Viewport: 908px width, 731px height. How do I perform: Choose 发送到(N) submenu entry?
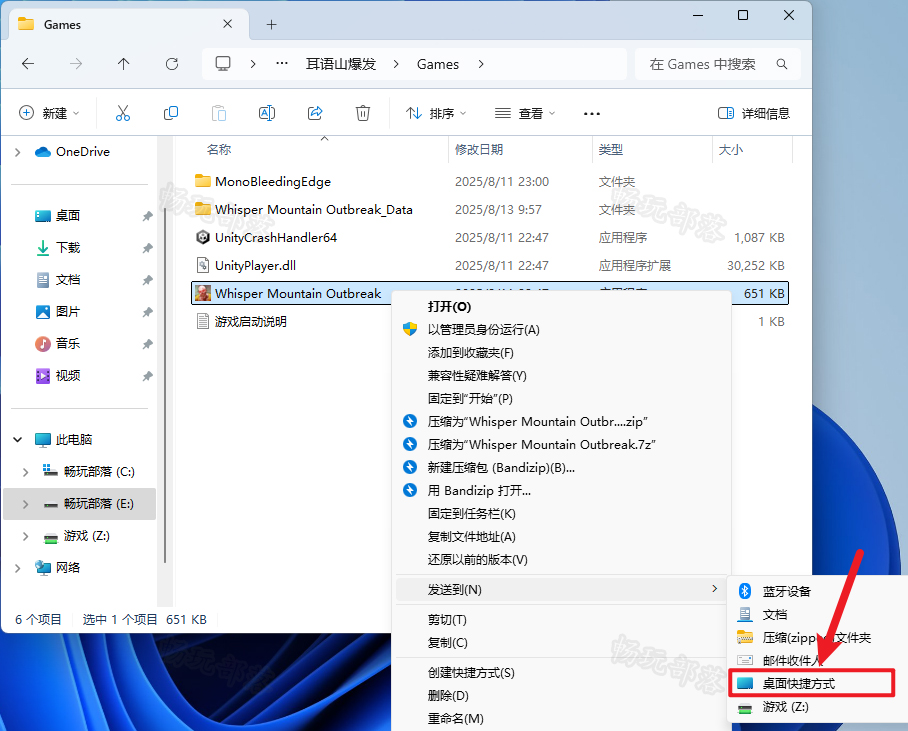pyautogui.click(x=561, y=590)
